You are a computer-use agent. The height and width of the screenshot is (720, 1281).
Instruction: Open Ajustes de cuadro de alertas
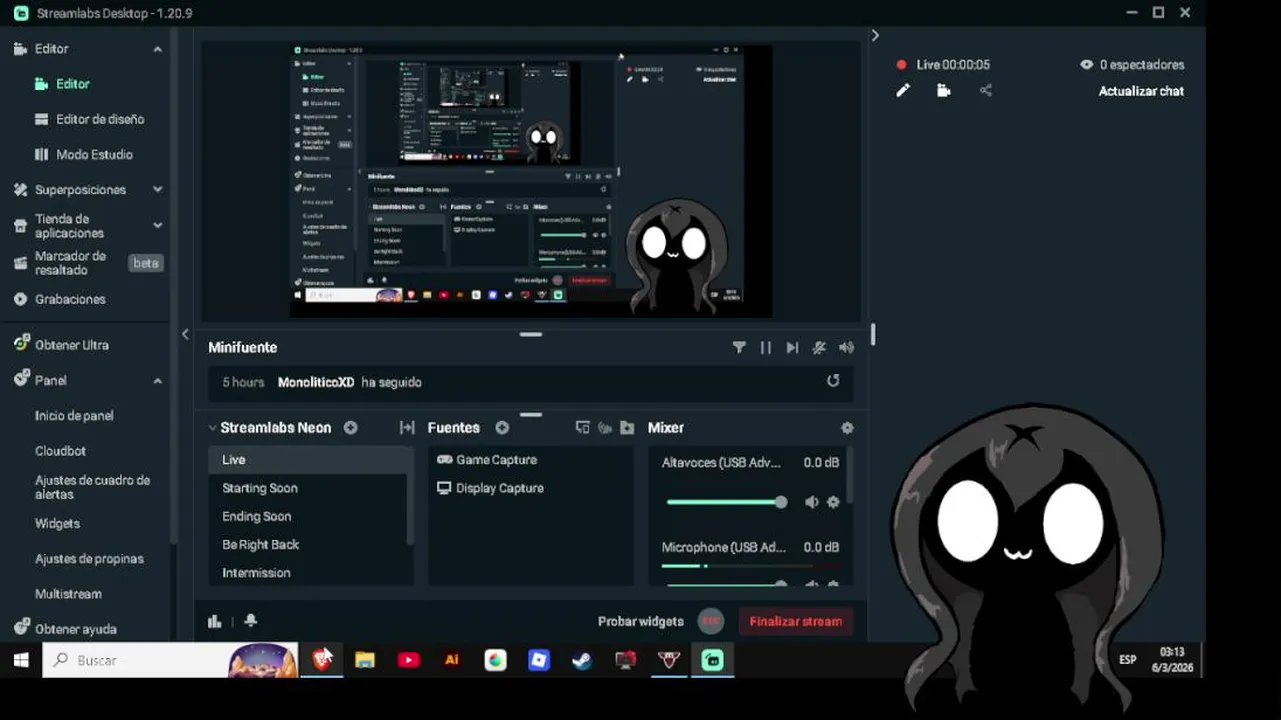pyautogui.click(x=92, y=487)
